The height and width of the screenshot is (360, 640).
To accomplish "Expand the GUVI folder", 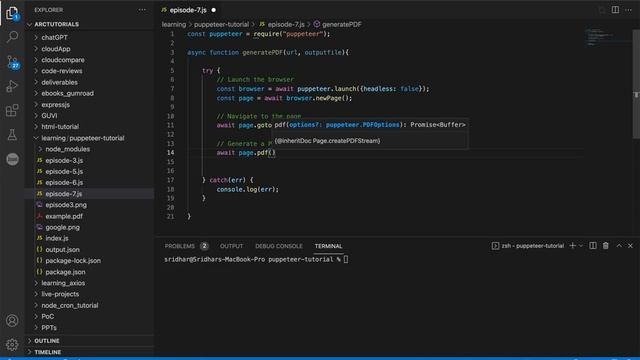I will [x=49, y=116].
